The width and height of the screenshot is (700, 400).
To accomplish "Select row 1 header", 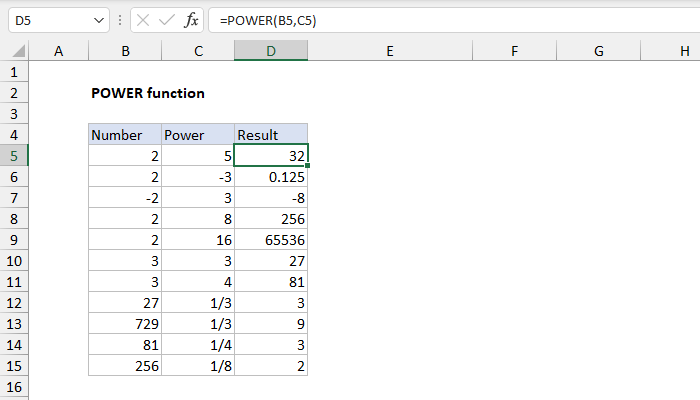I will pyautogui.click(x=14, y=72).
